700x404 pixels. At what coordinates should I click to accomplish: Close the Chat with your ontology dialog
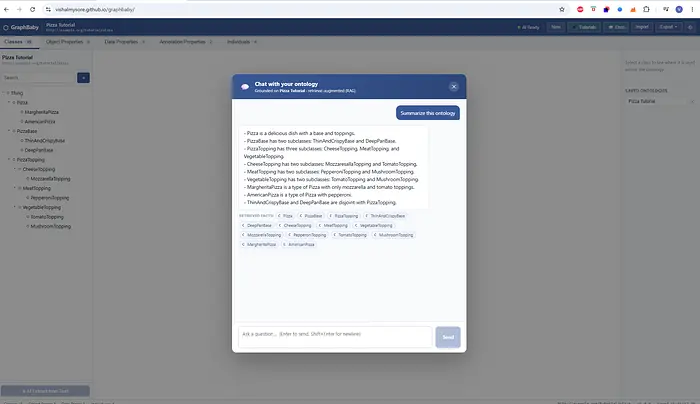tap(454, 87)
